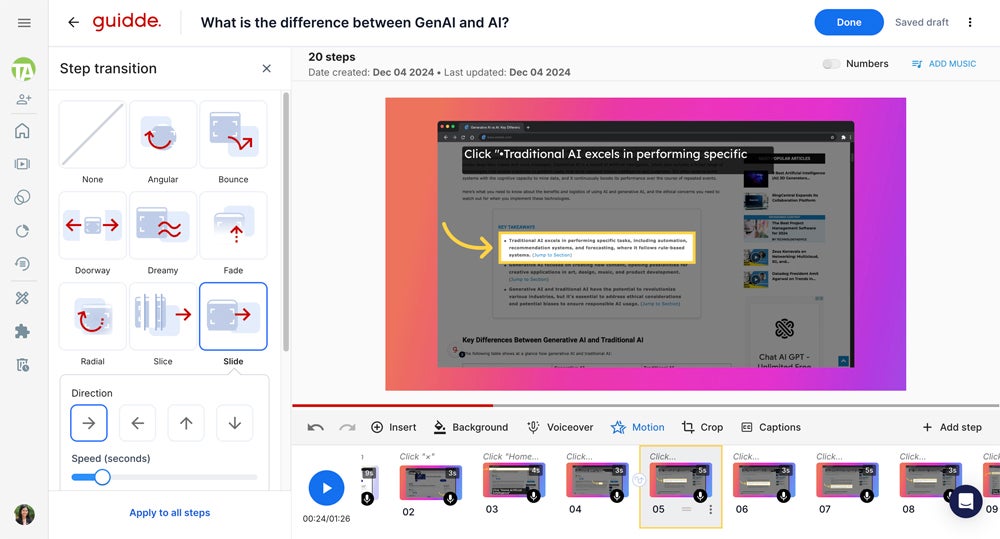Select the Slide transition
This screenshot has height=539, width=1000.
233,316
